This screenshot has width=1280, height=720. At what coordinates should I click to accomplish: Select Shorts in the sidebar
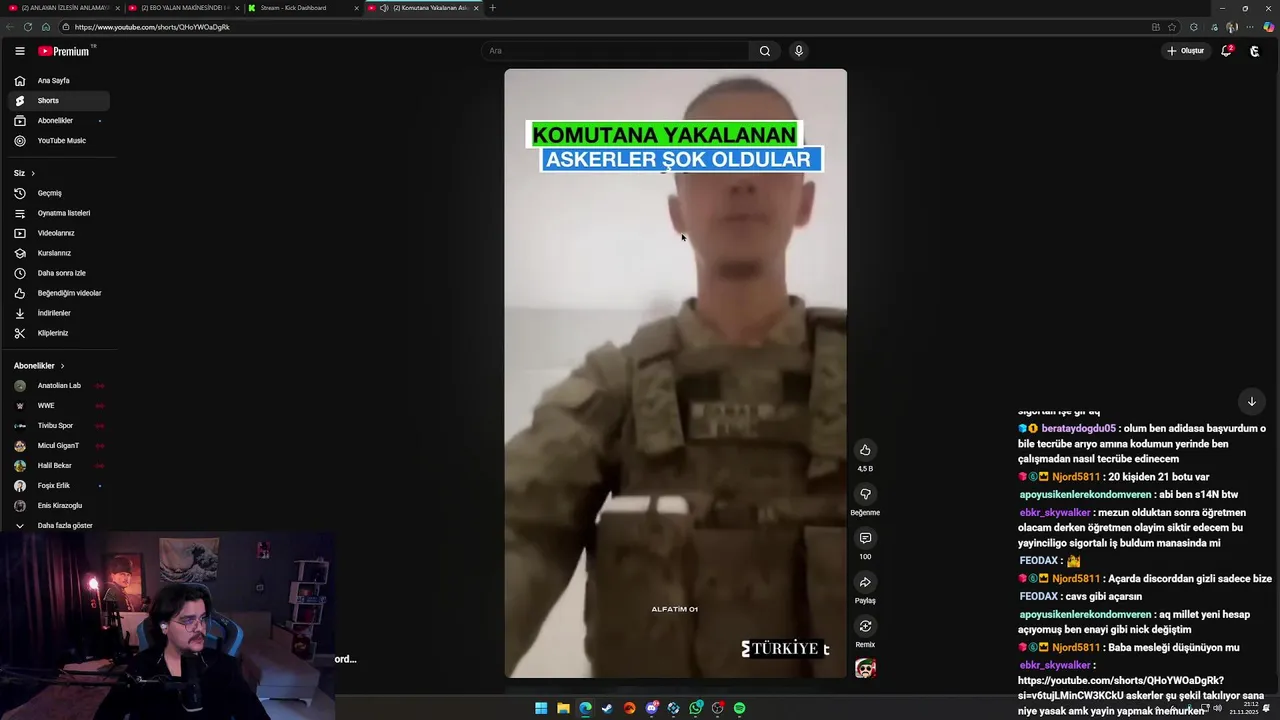tap(59, 101)
